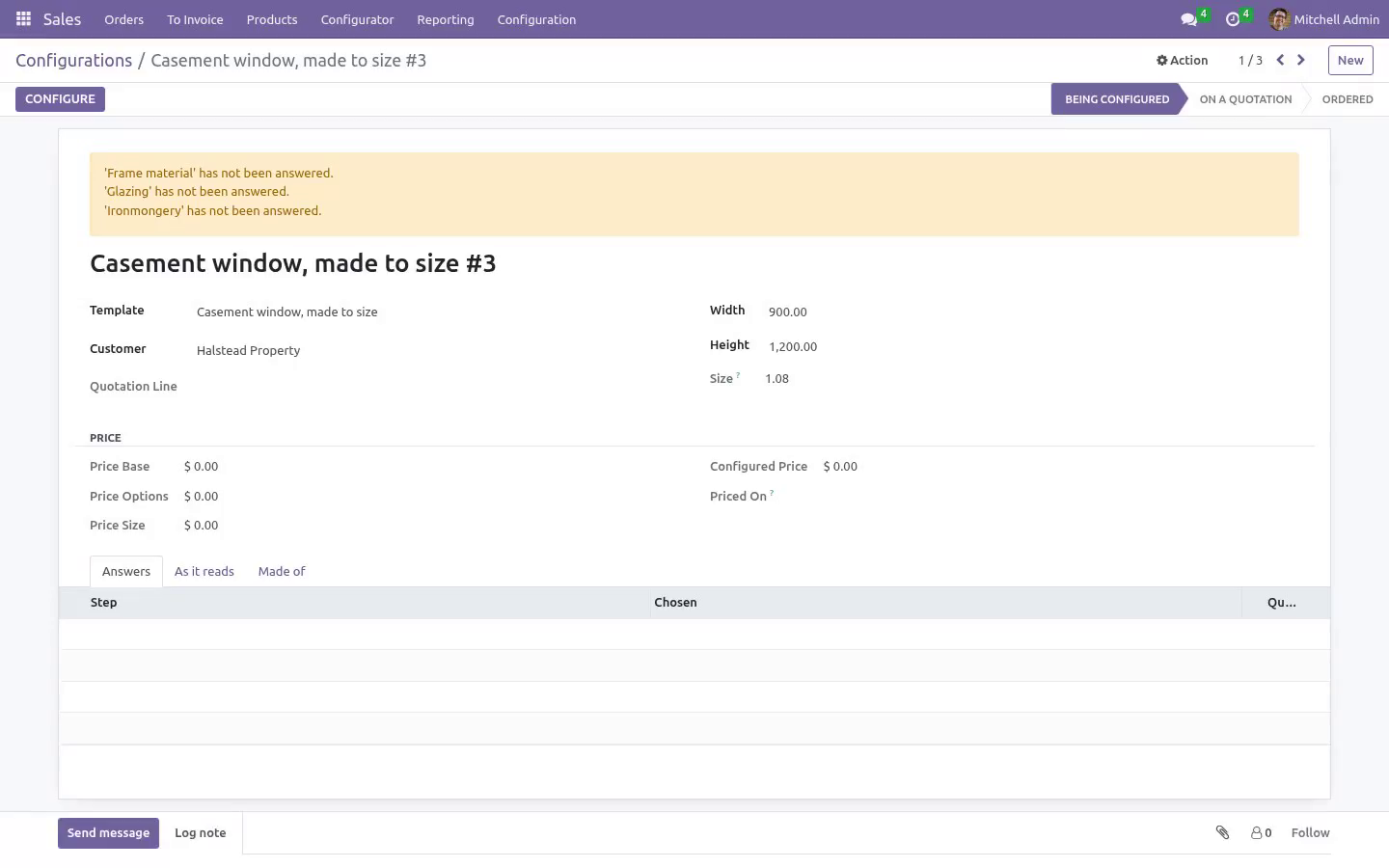
Task: Go back to Configurations breadcrumb
Action: click(x=73, y=60)
